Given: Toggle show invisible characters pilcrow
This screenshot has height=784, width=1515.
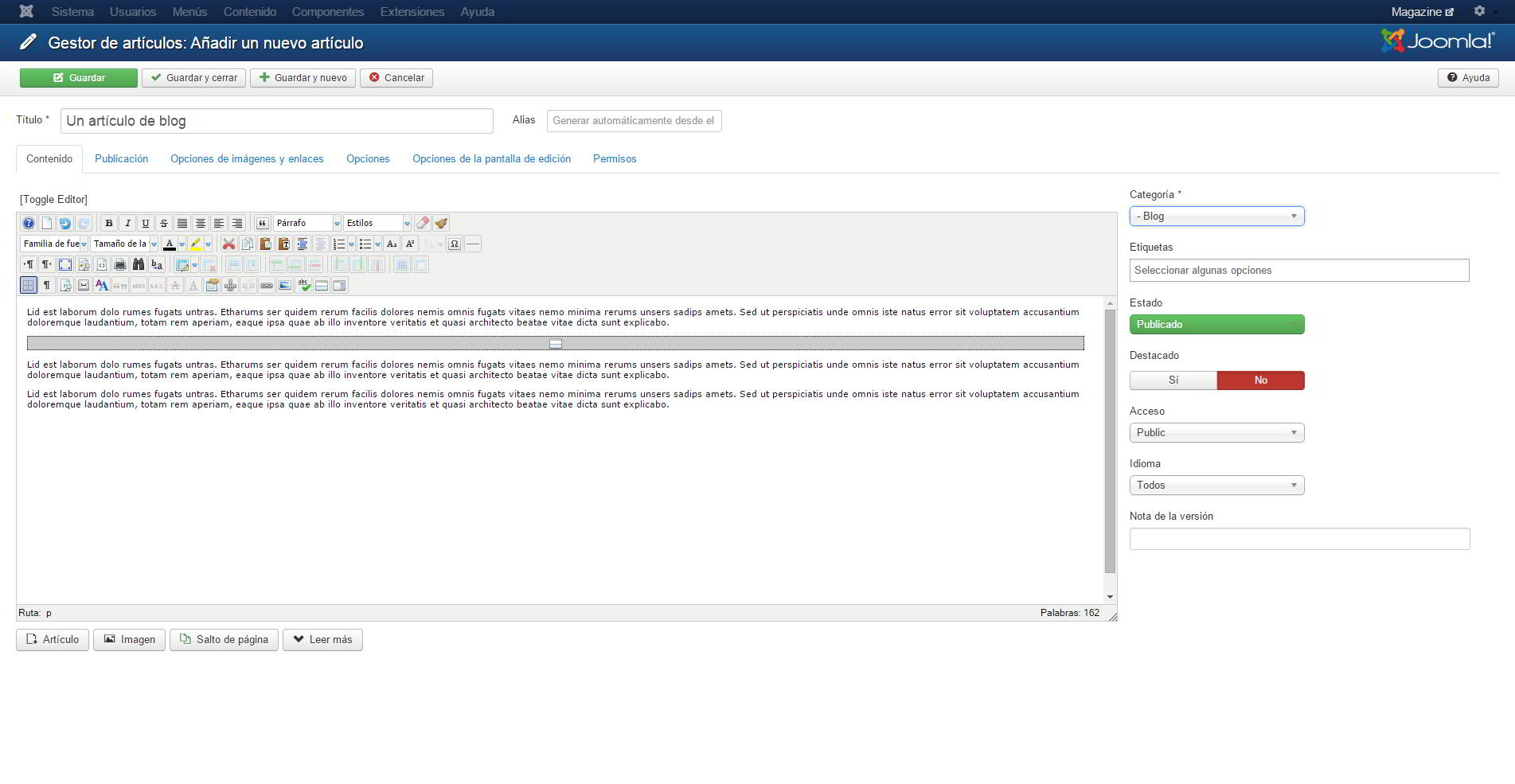Looking at the screenshot, I should [x=46, y=285].
